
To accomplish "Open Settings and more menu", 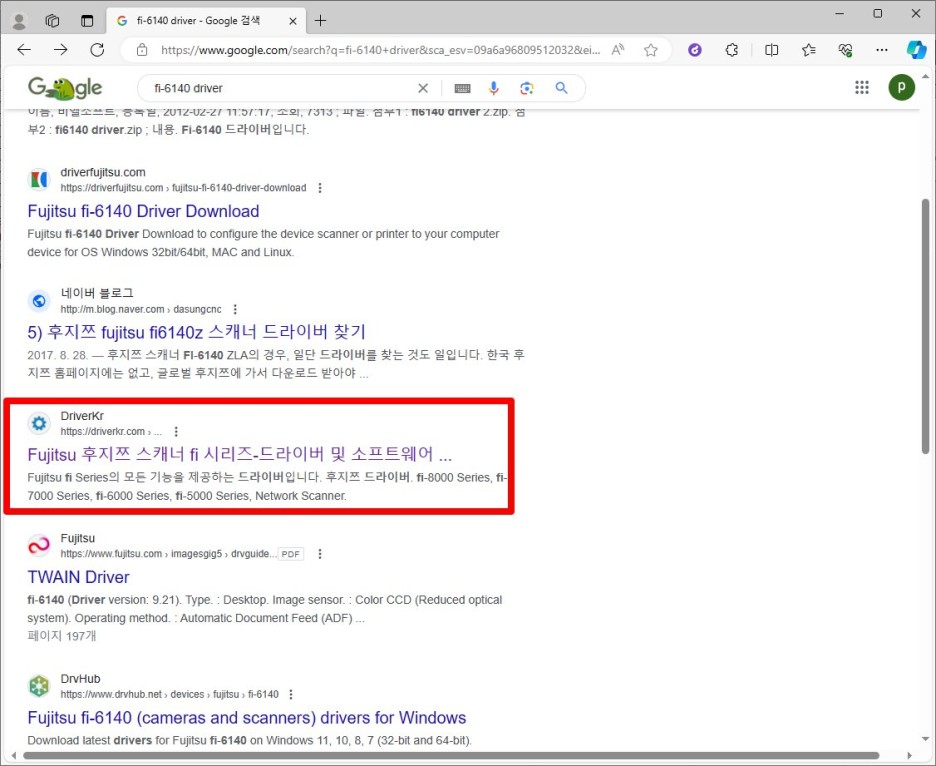I will (x=882, y=50).
